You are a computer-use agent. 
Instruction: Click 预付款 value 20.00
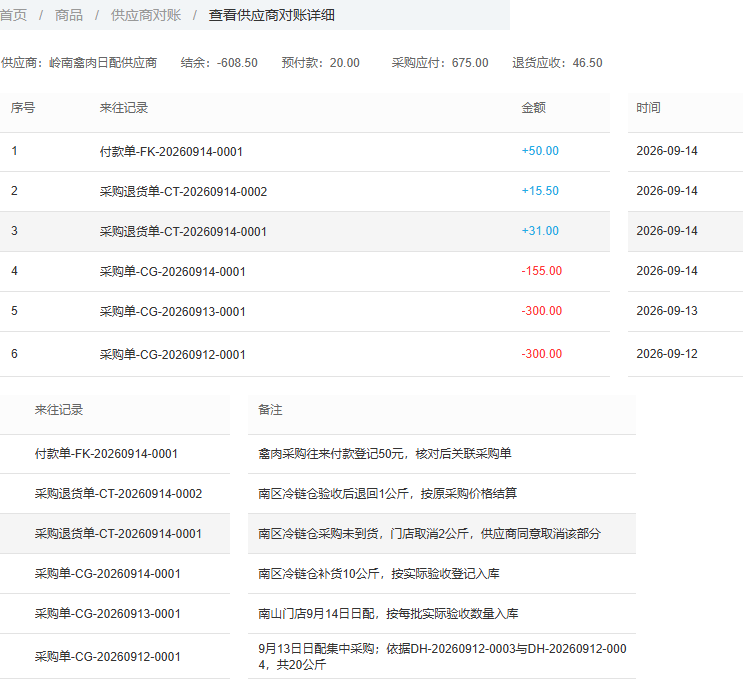click(344, 63)
